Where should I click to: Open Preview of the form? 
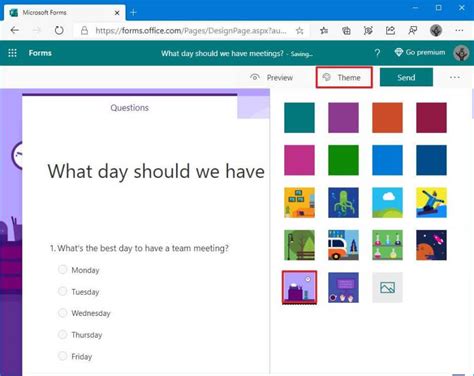click(x=271, y=77)
